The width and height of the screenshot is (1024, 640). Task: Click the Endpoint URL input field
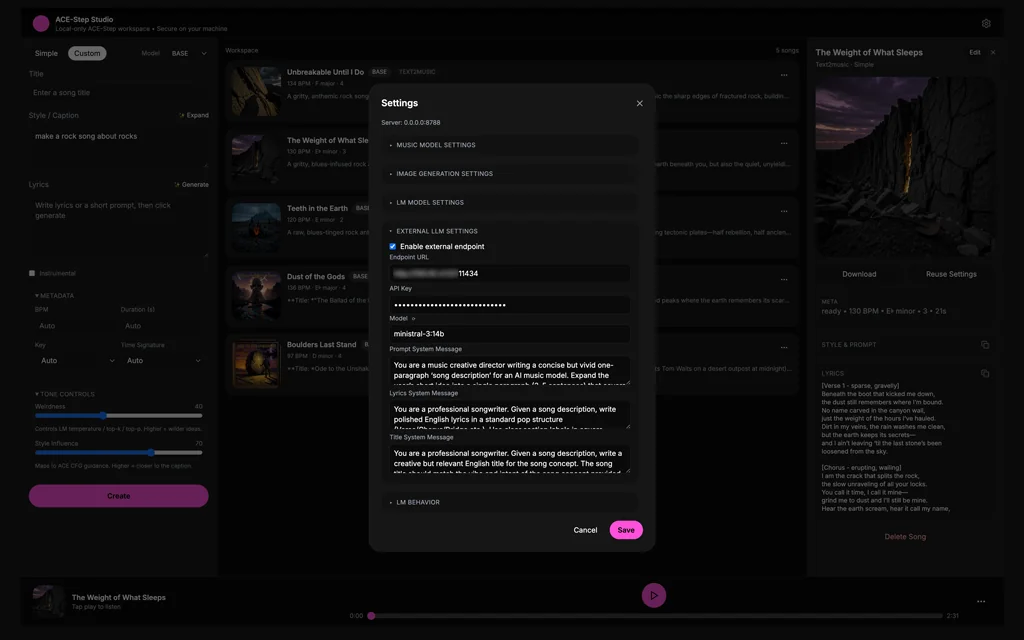click(510, 273)
